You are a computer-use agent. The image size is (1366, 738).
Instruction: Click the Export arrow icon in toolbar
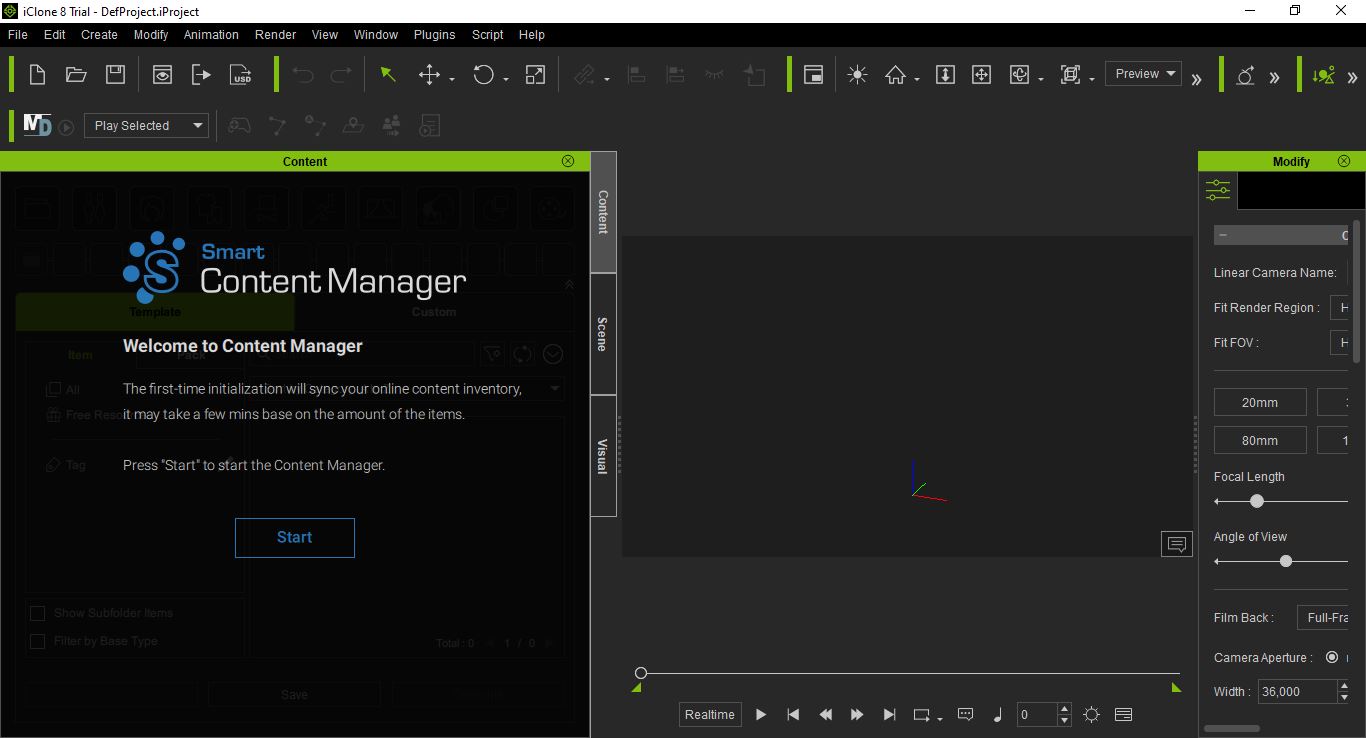(201, 74)
